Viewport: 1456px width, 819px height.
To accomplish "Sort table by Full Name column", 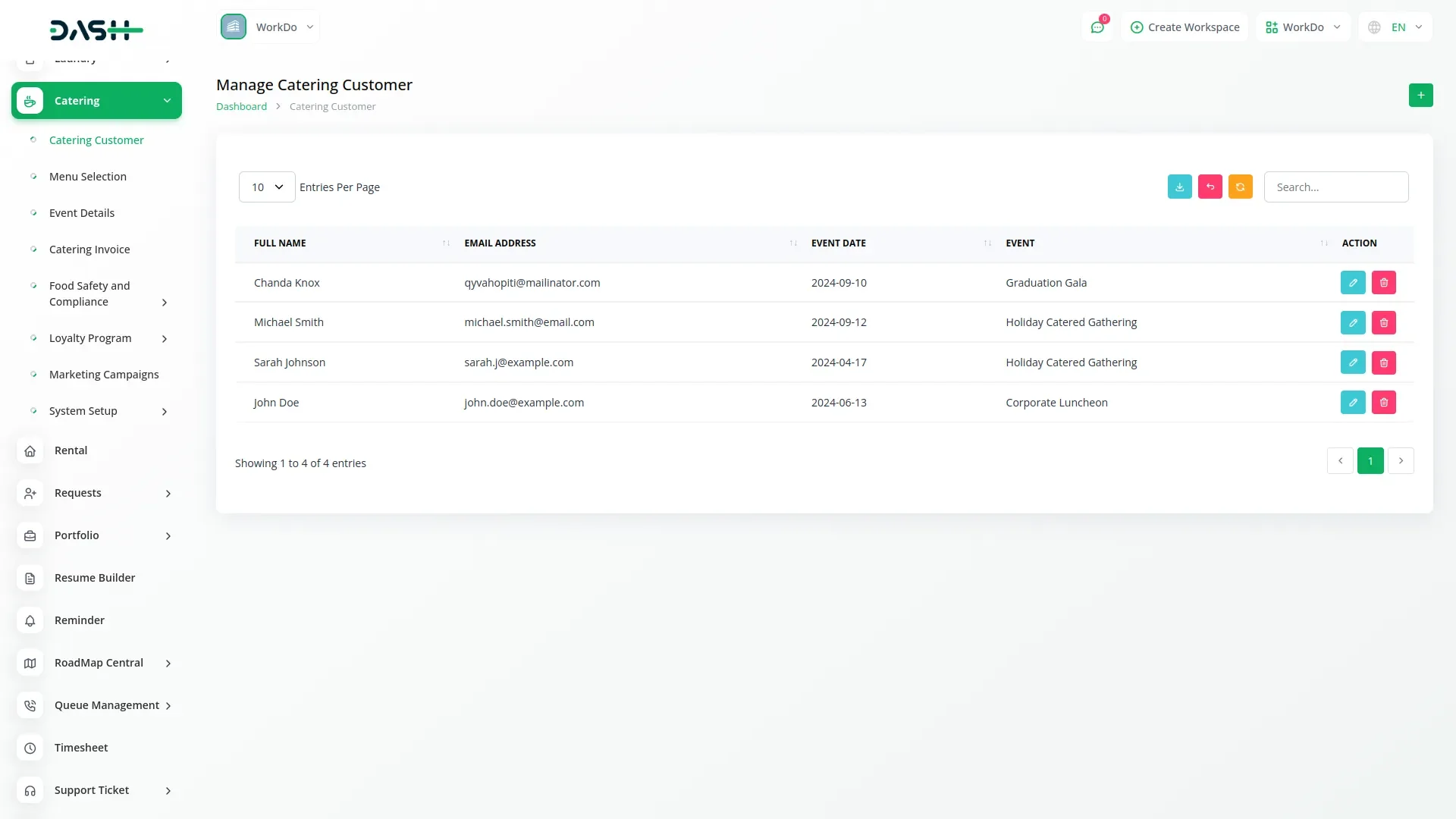I will coord(280,243).
